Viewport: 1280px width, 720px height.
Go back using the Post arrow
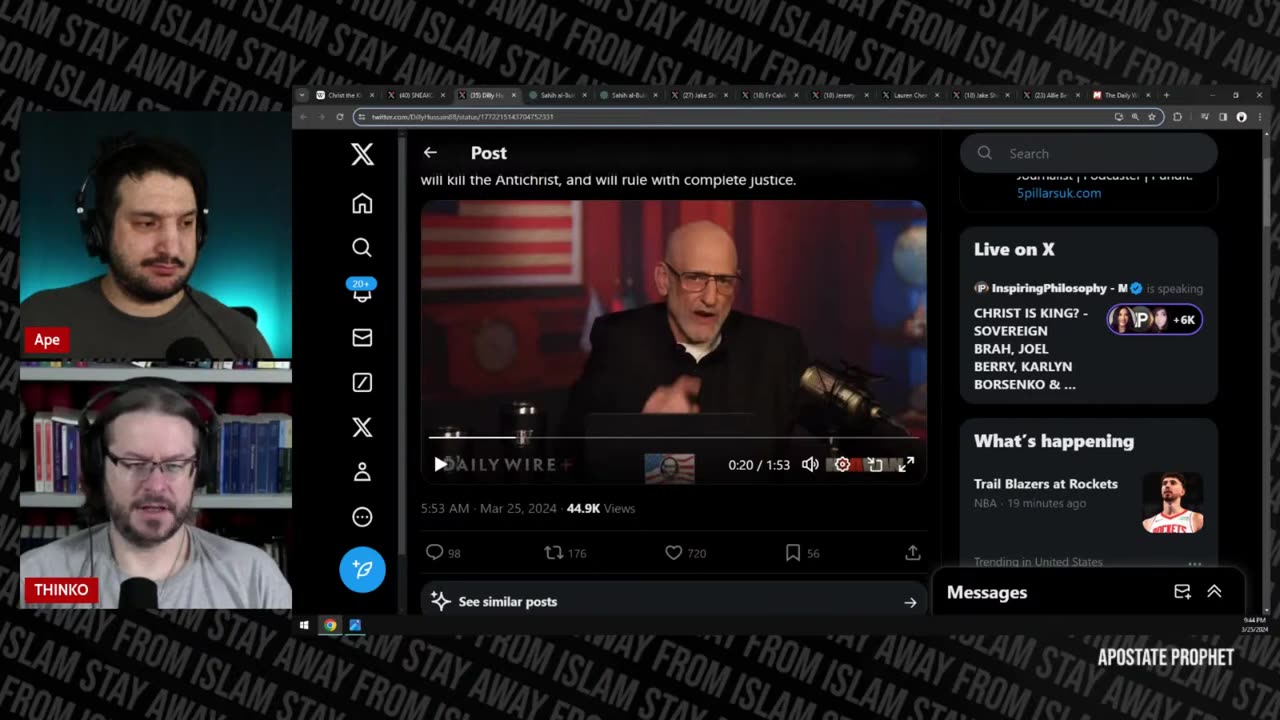coord(430,152)
